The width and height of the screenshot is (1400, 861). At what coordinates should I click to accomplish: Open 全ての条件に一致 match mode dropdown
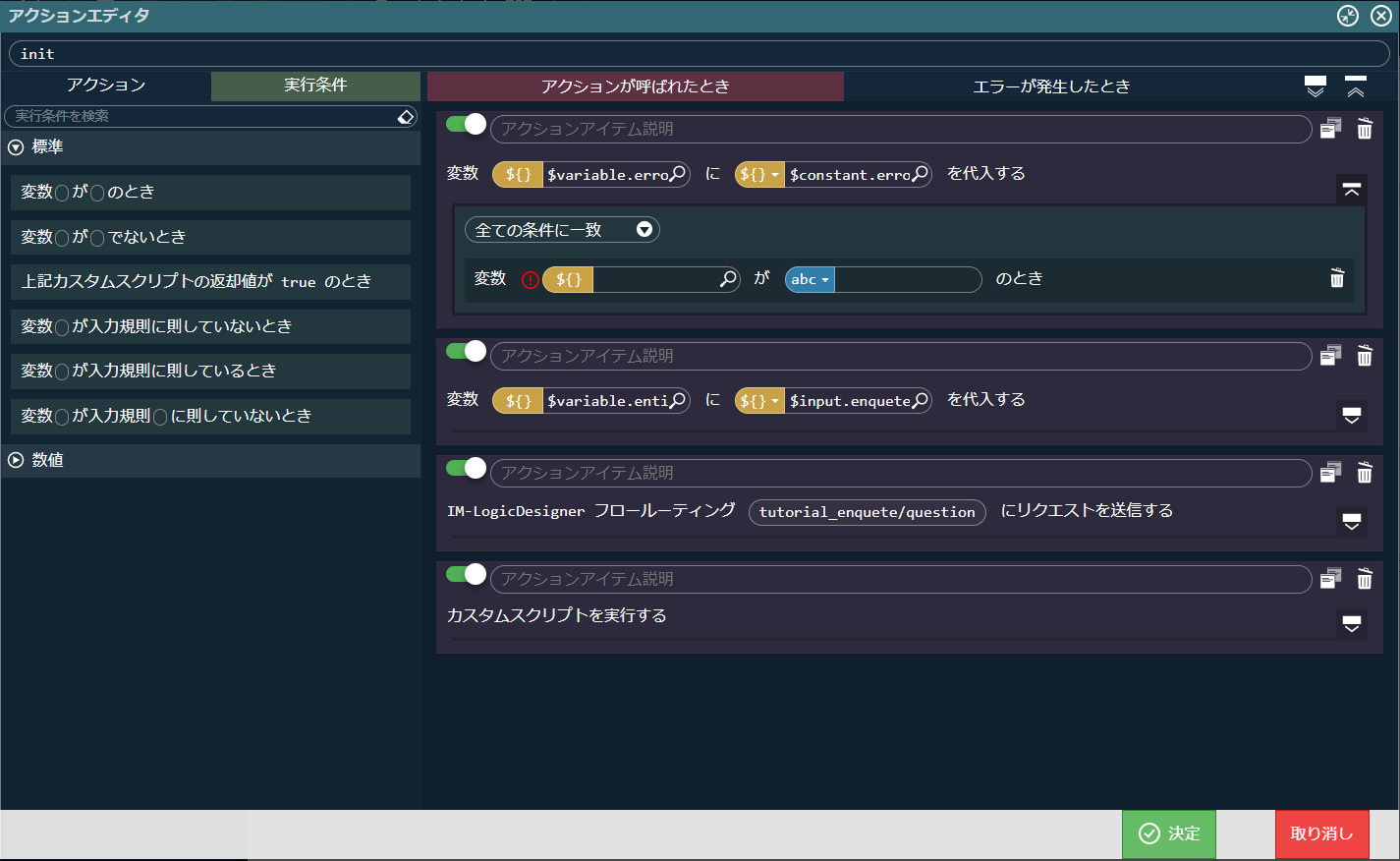point(562,230)
